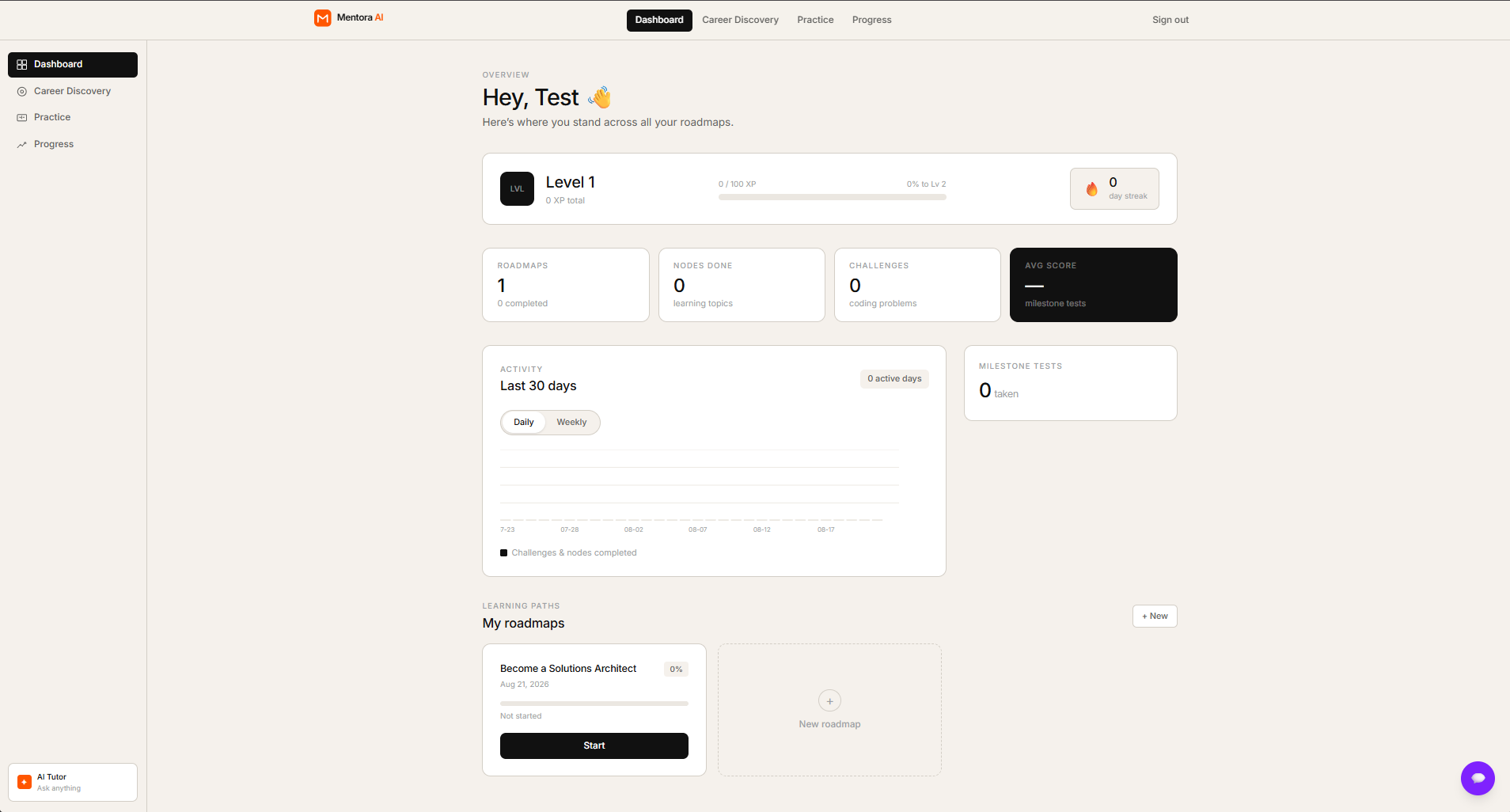Select Dashboard in the left sidebar
Screen dimensions: 1510x812
[73, 65]
